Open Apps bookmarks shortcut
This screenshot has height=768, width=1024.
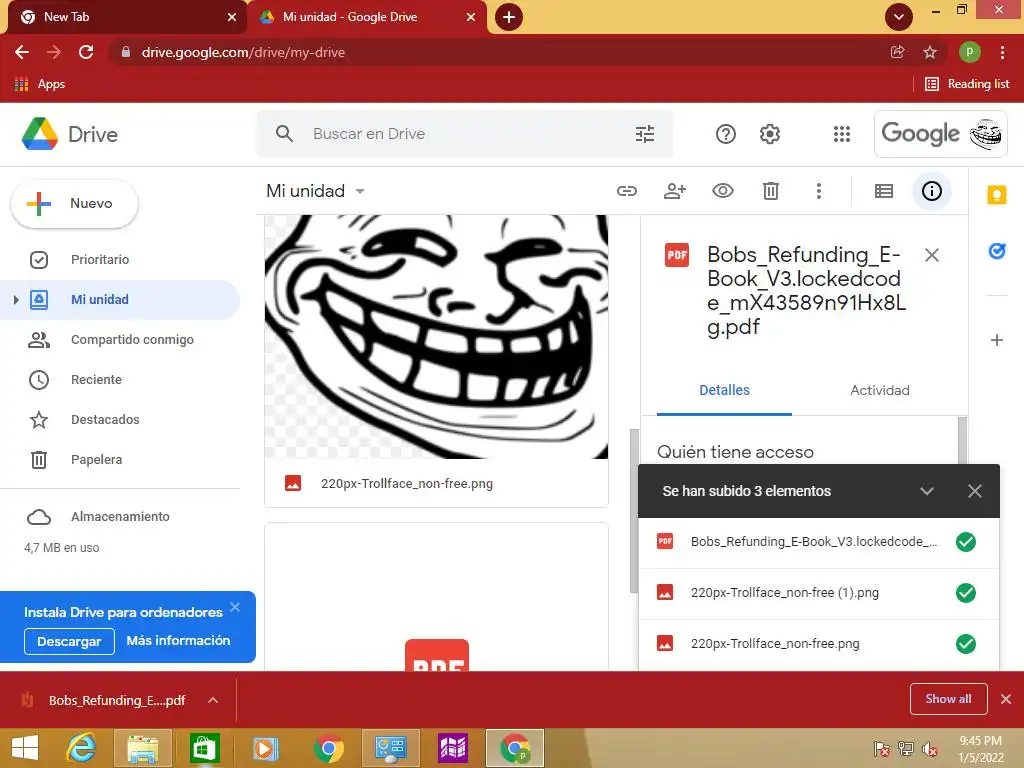pos(40,84)
